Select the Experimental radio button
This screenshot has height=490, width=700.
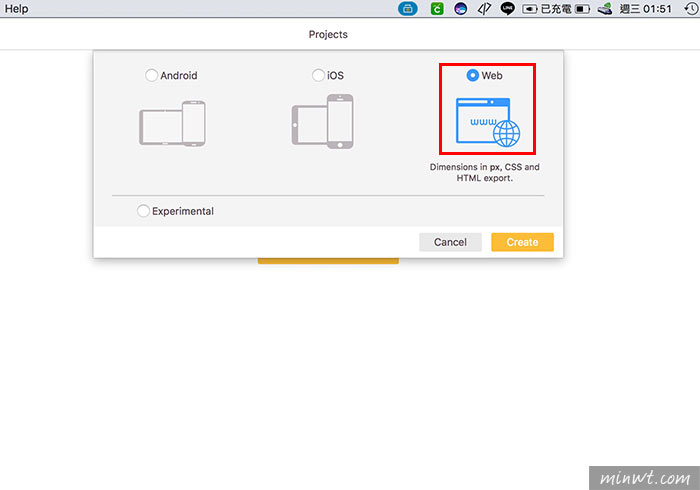(x=143, y=211)
